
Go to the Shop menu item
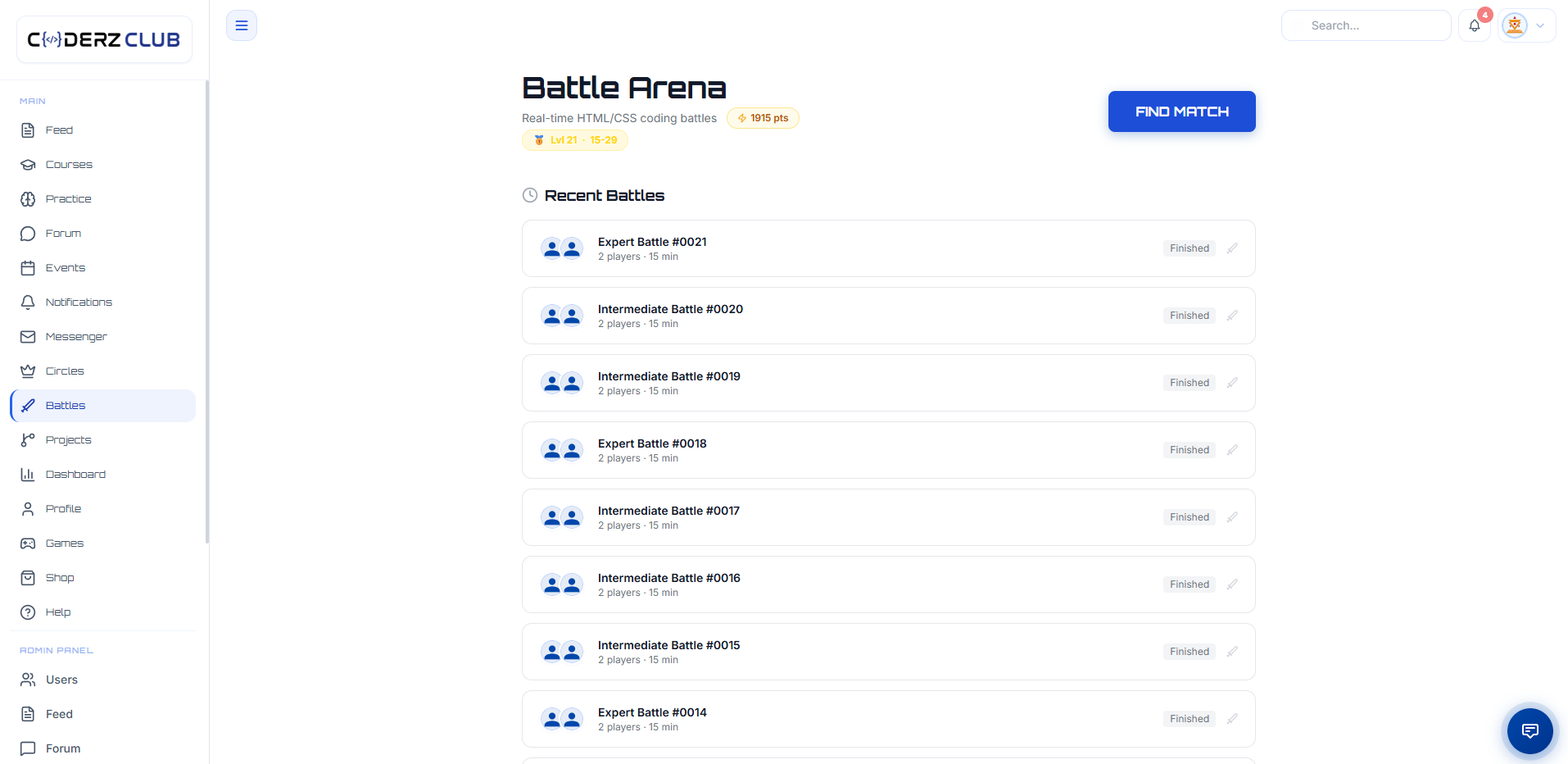pos(103,578)
